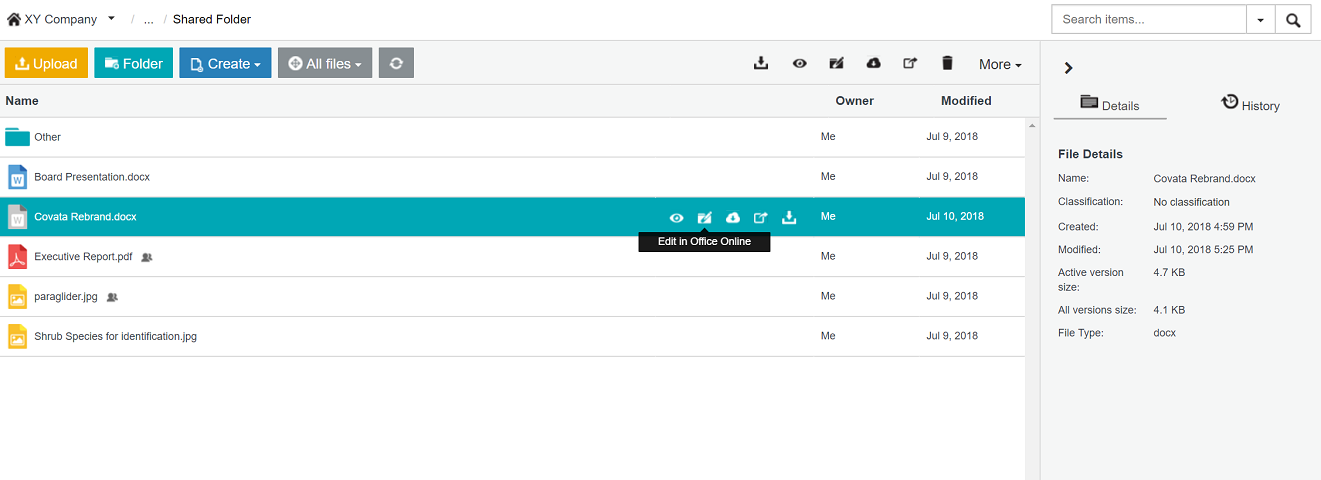Click the Shared Folder breadcrumb
This screenshot has height=480, width=1321.
tap(212, 19)
